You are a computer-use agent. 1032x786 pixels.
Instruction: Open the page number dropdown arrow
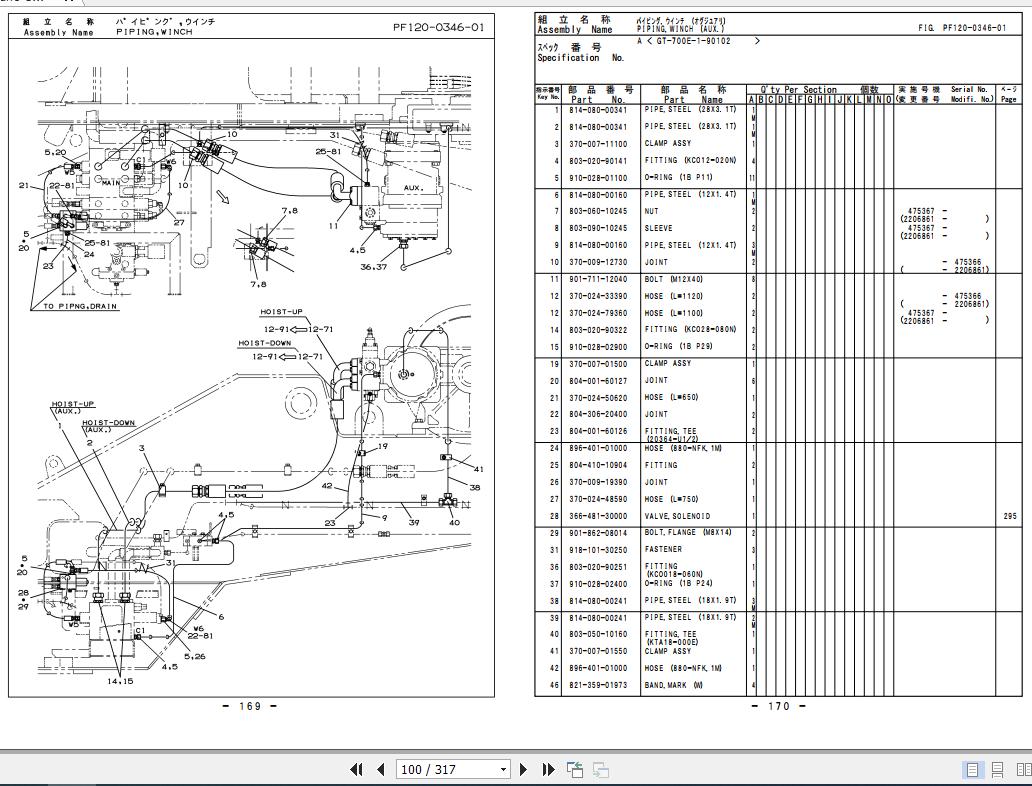(503, 769)
